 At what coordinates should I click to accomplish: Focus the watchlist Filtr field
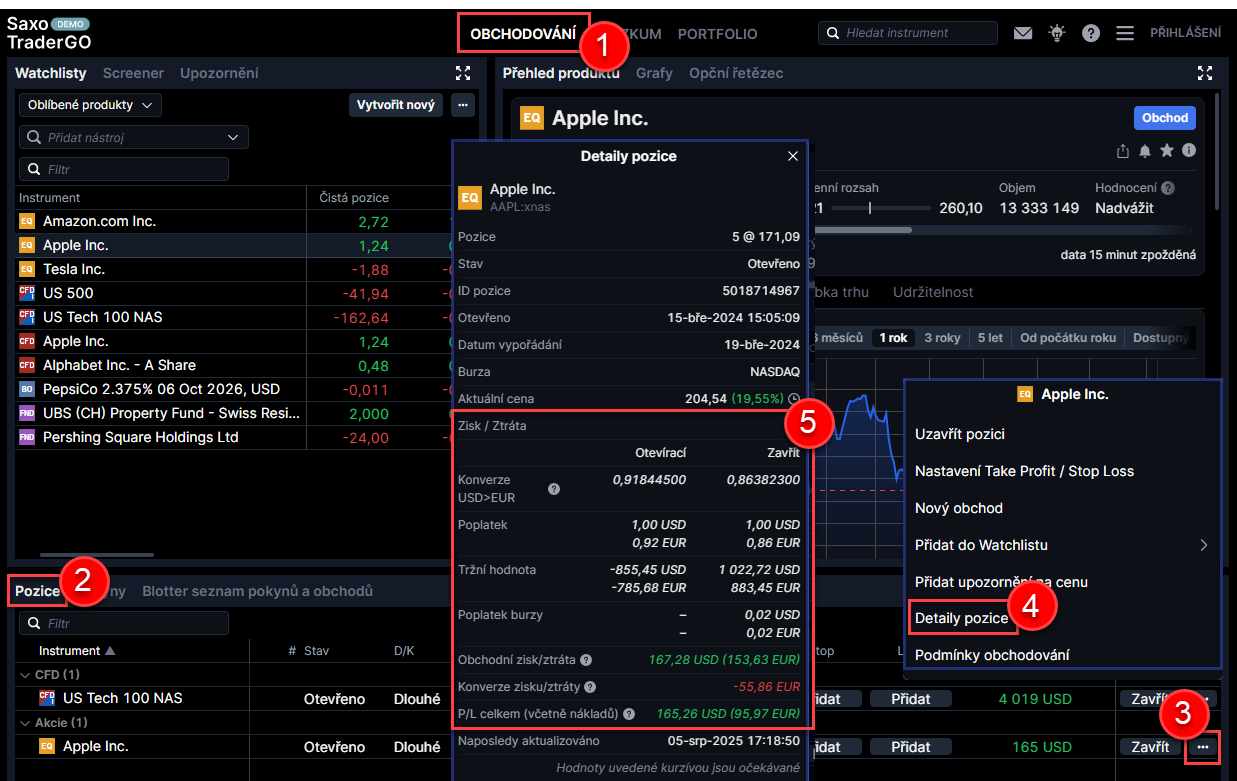pyautogui.click(x=124, y=169)
